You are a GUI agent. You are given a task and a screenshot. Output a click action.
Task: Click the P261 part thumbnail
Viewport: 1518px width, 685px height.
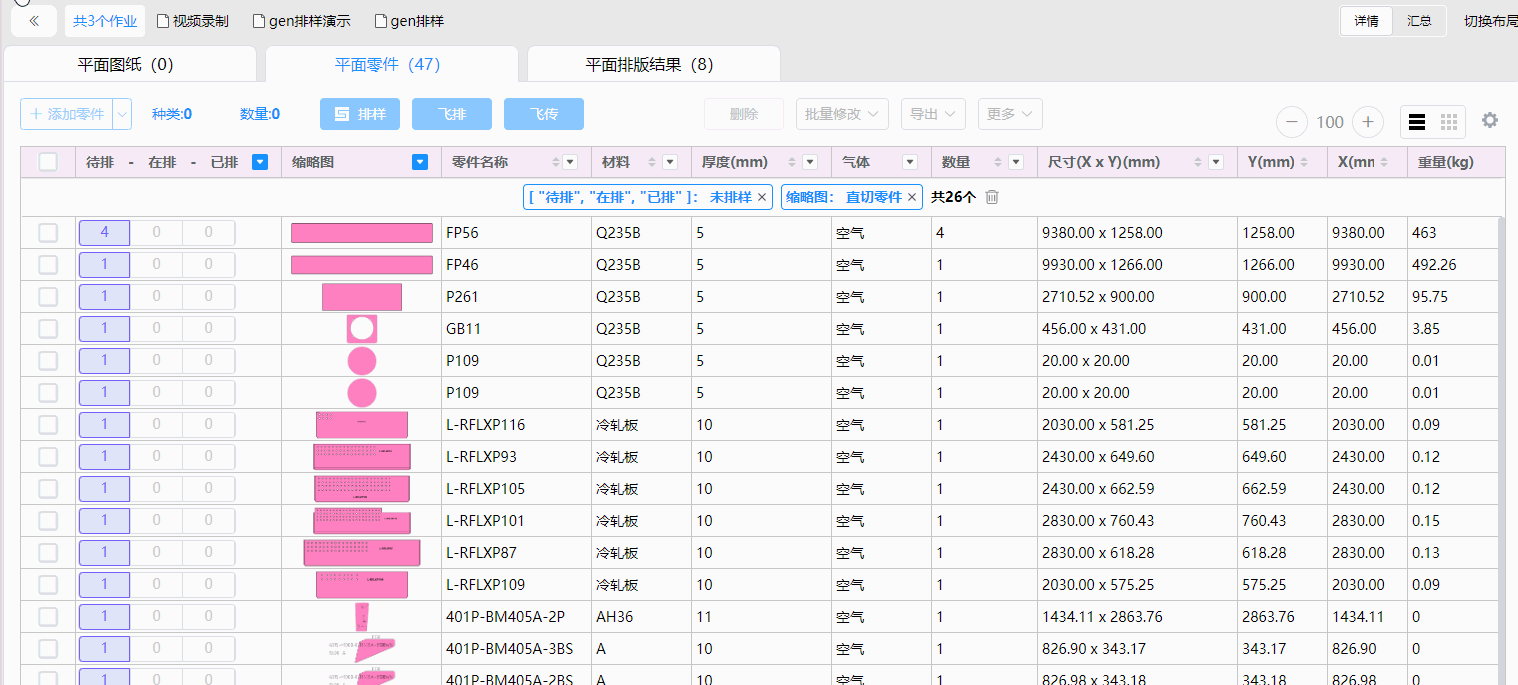361,297
